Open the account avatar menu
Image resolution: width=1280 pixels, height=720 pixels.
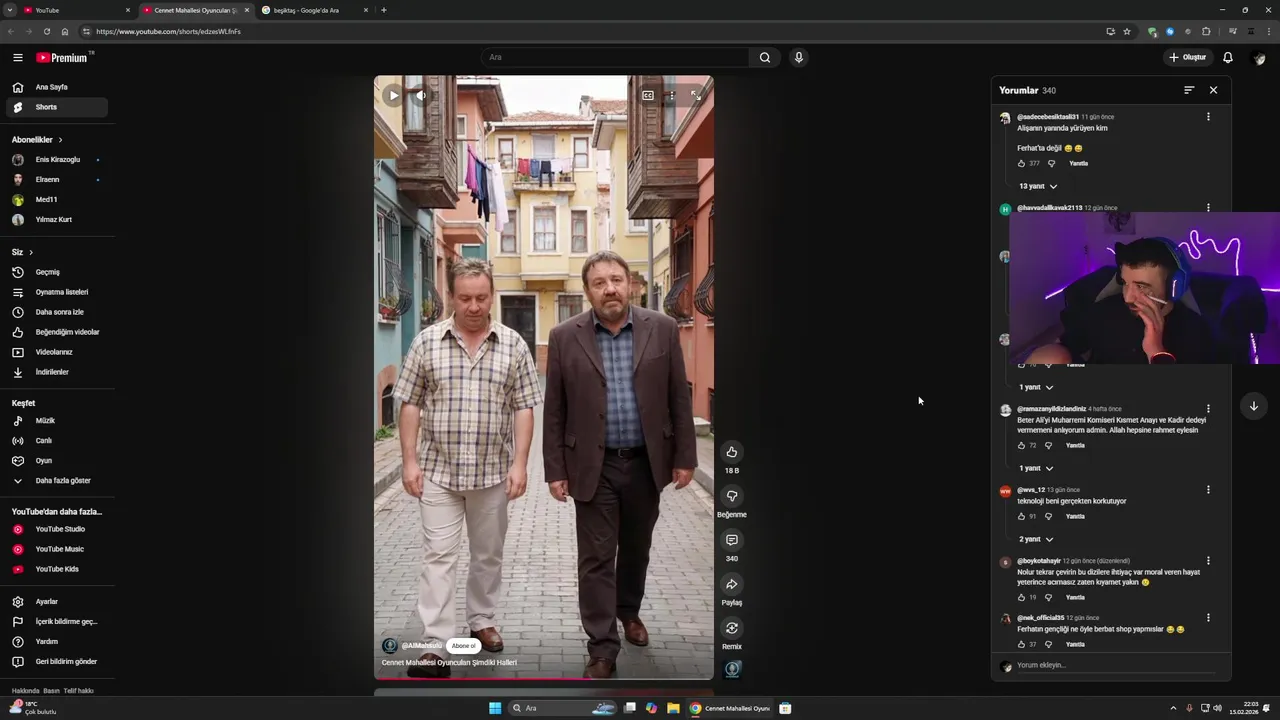pyautogui.click(x=1259, y=57)
